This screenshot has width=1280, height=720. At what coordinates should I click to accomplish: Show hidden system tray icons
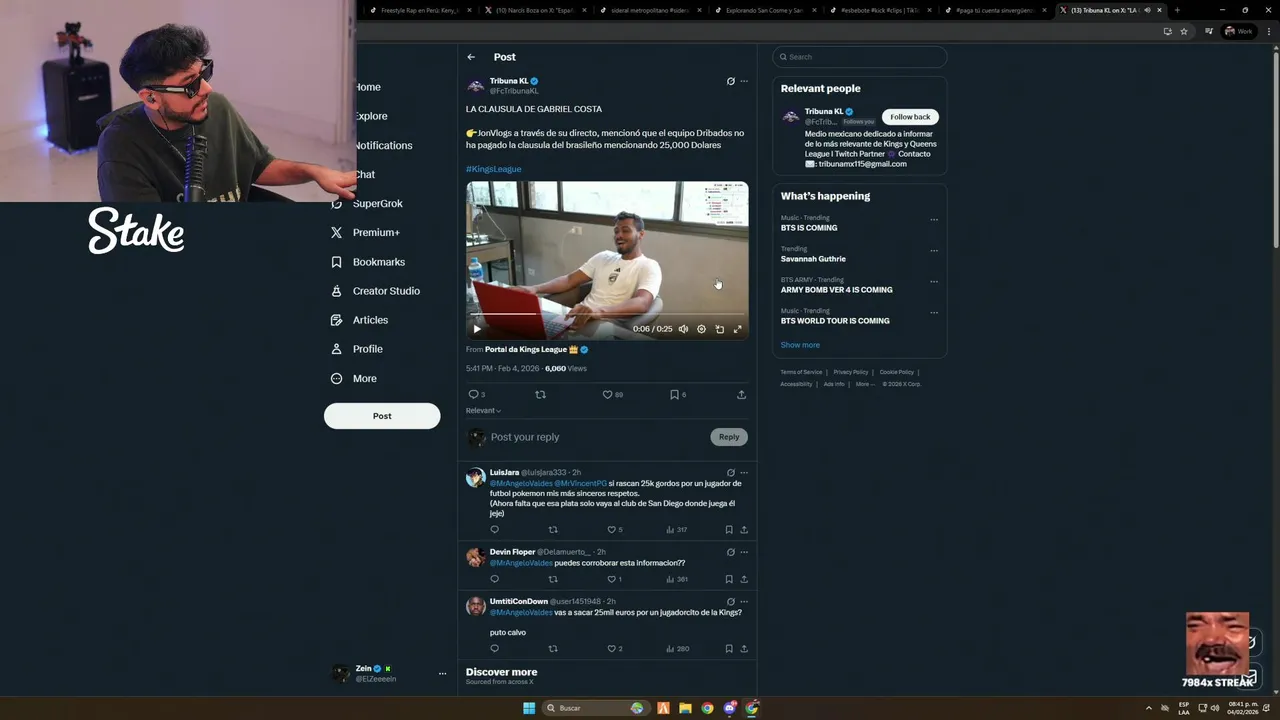coord(1148,708)
